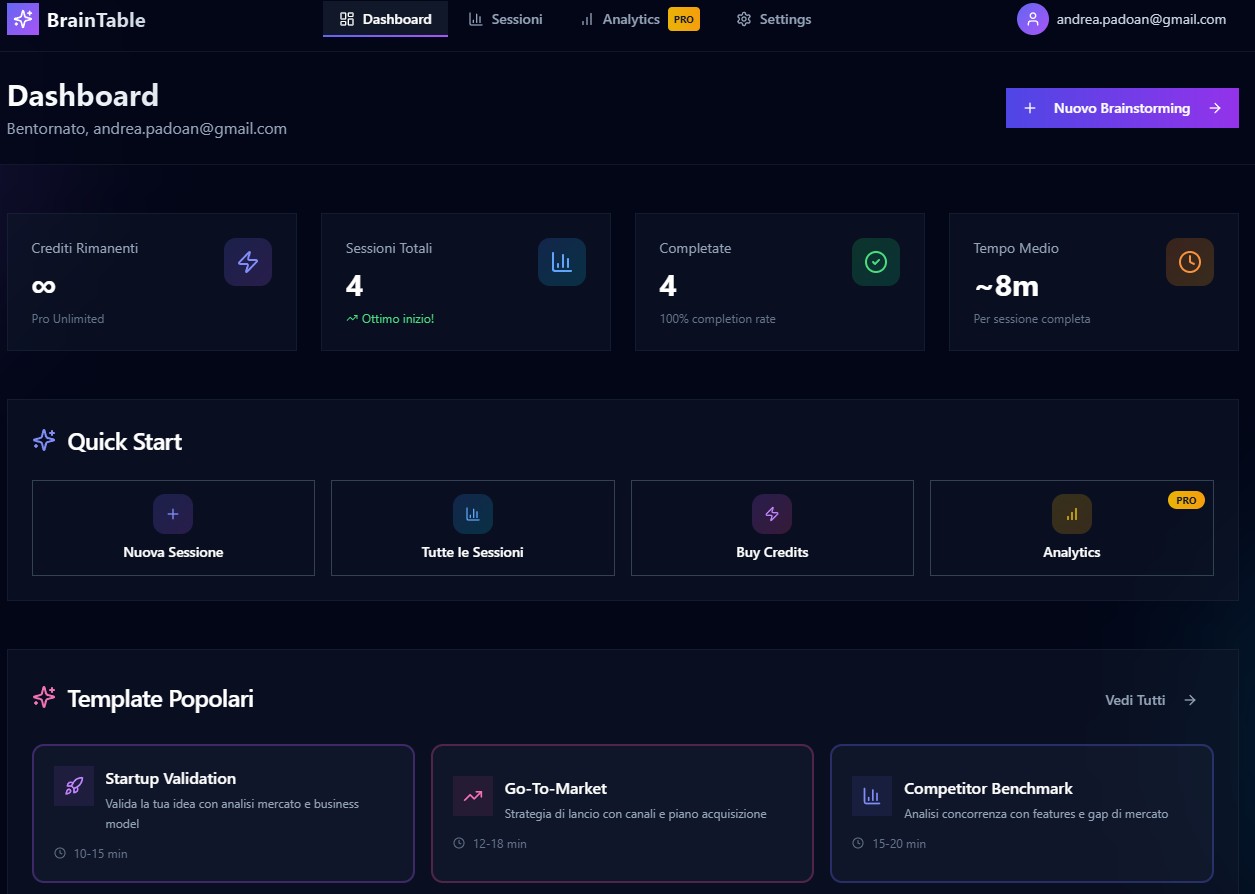The height and width of the screenshot is (894, 1255).
Task: Click the chart icon on Competitor Benchmark
Action: (x=872, y=796)
